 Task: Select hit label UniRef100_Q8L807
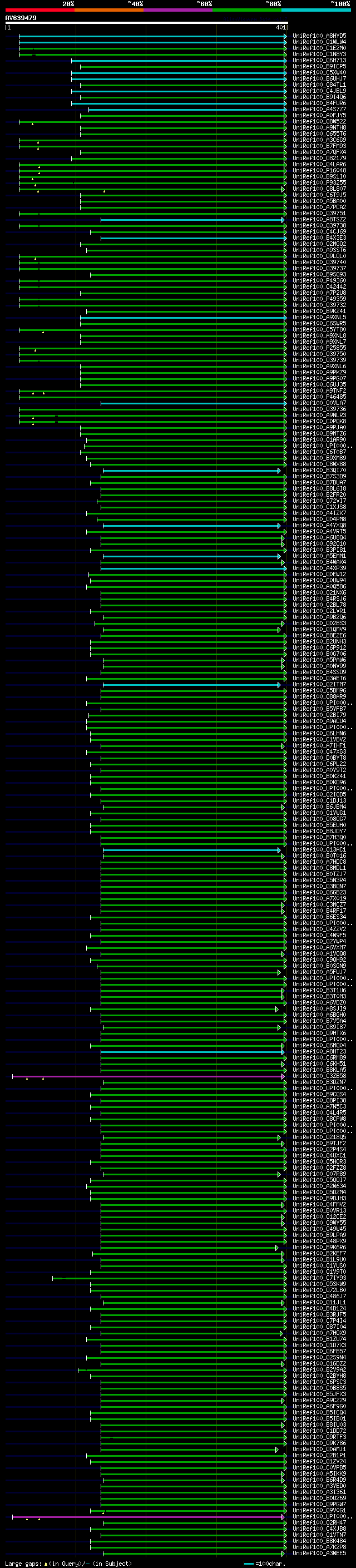(x=319, y=189)
